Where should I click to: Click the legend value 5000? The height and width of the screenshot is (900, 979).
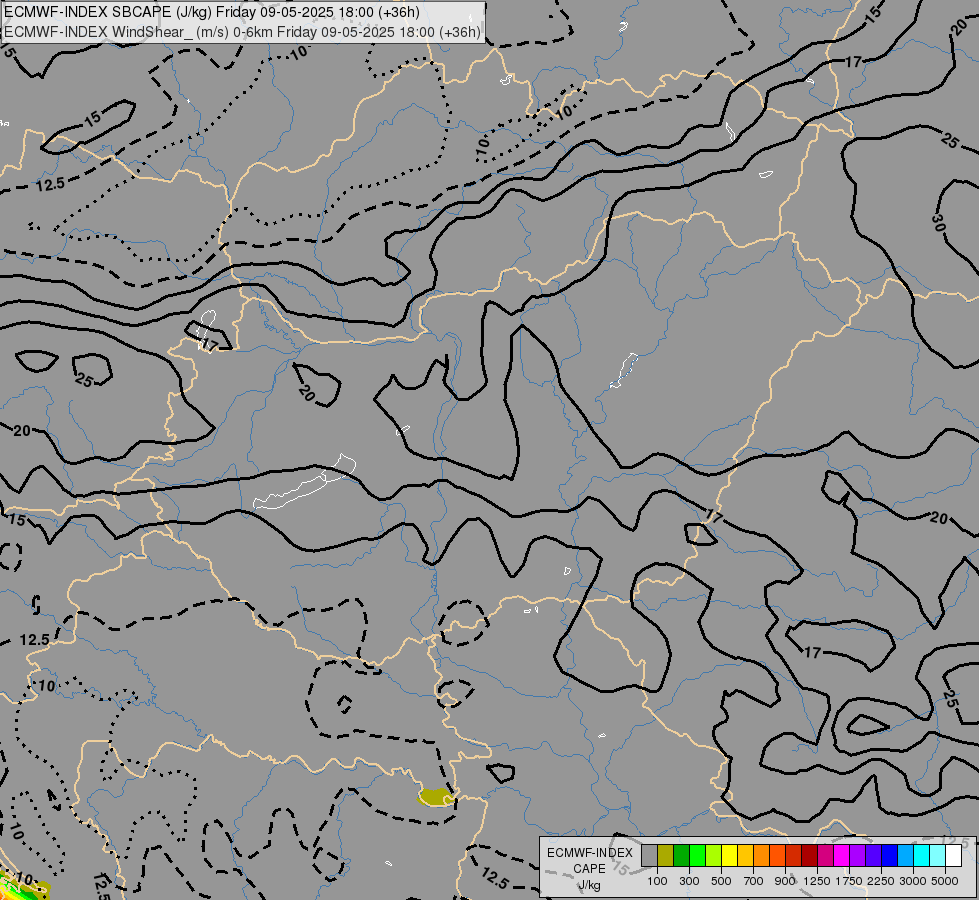click(945, 881)
